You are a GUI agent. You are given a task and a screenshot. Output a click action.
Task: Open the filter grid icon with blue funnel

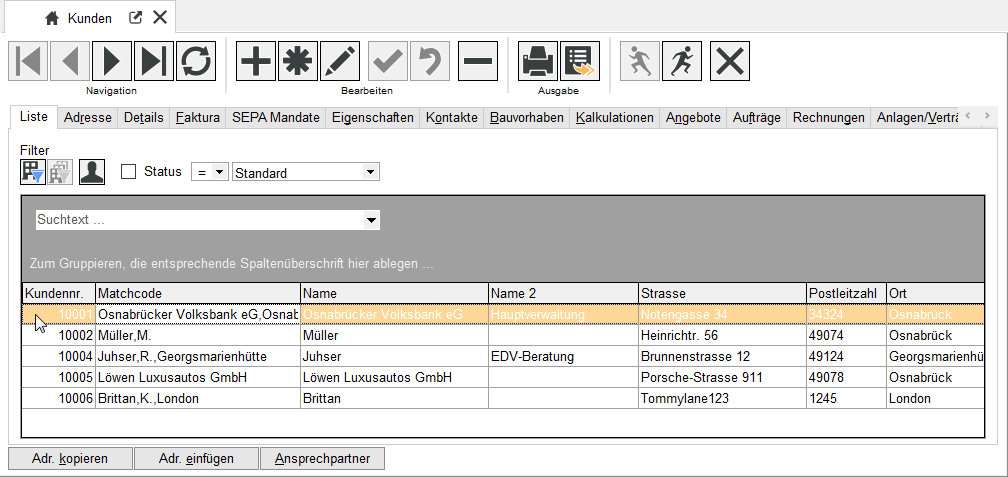(x=33, y=172)
